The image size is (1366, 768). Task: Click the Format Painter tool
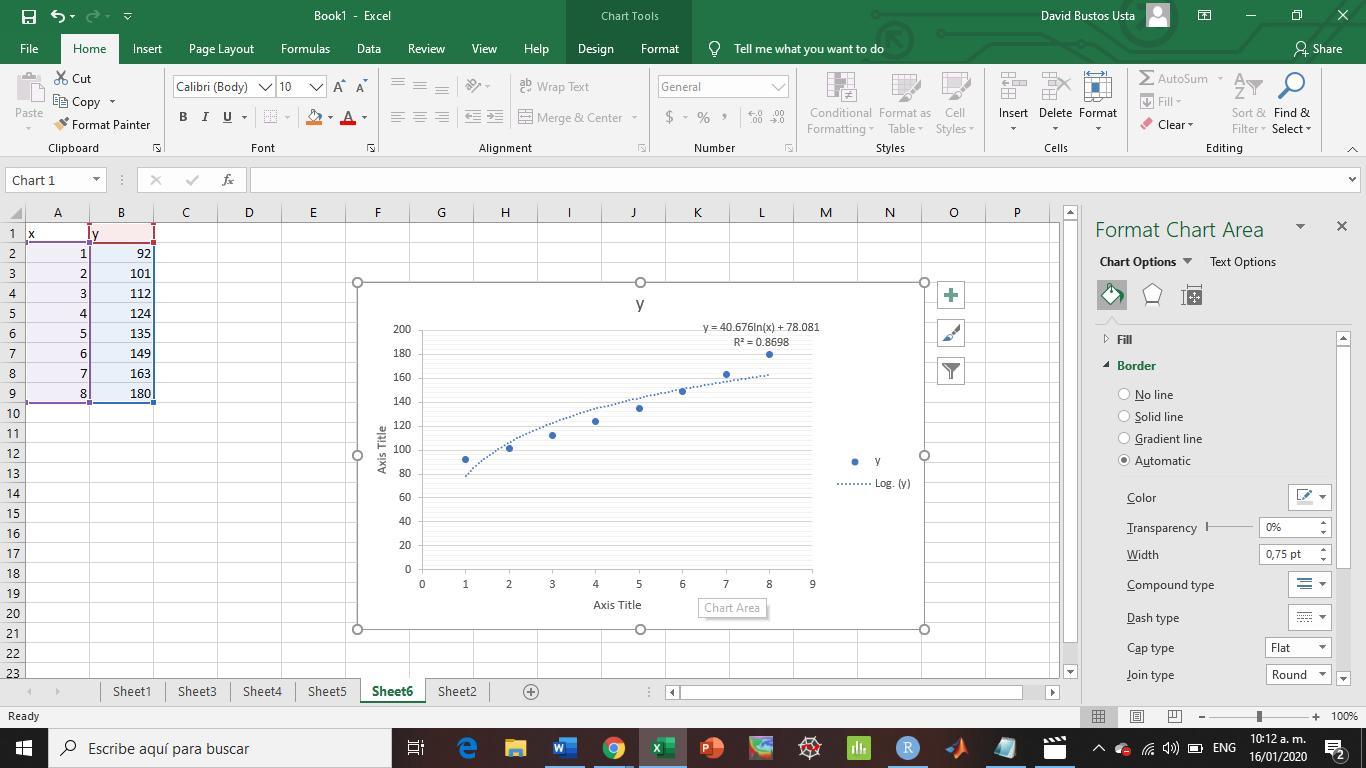[102, 125]
